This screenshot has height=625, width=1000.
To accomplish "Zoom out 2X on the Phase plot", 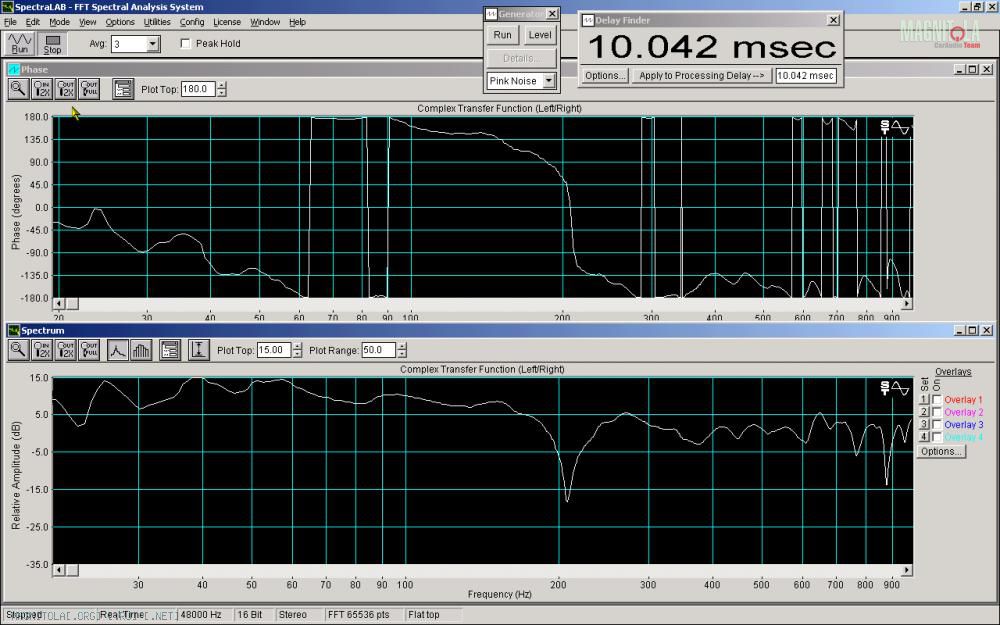I will point(66,89).
